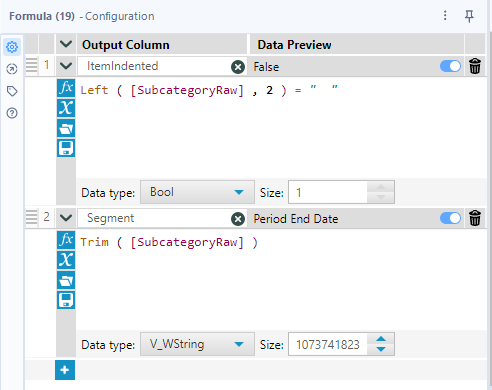Toggle data preview for Segment
The width and height of the screenshot is (492, 390).
[450, 218]
